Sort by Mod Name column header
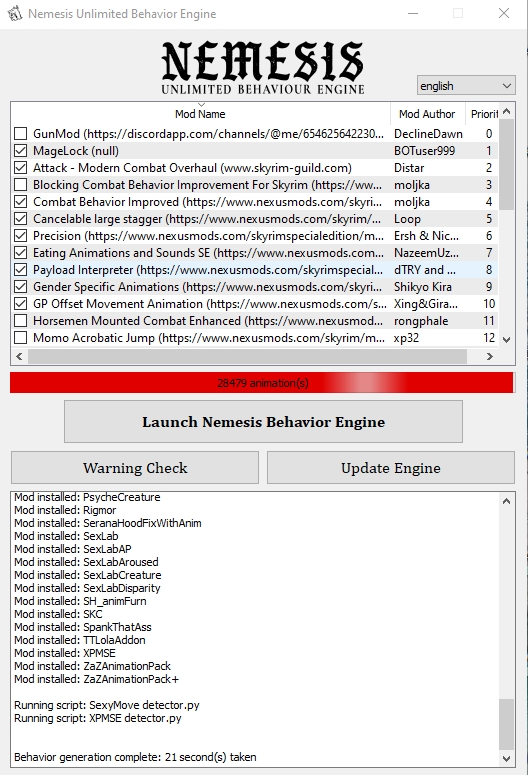528x775 pixels. (200, 114)
